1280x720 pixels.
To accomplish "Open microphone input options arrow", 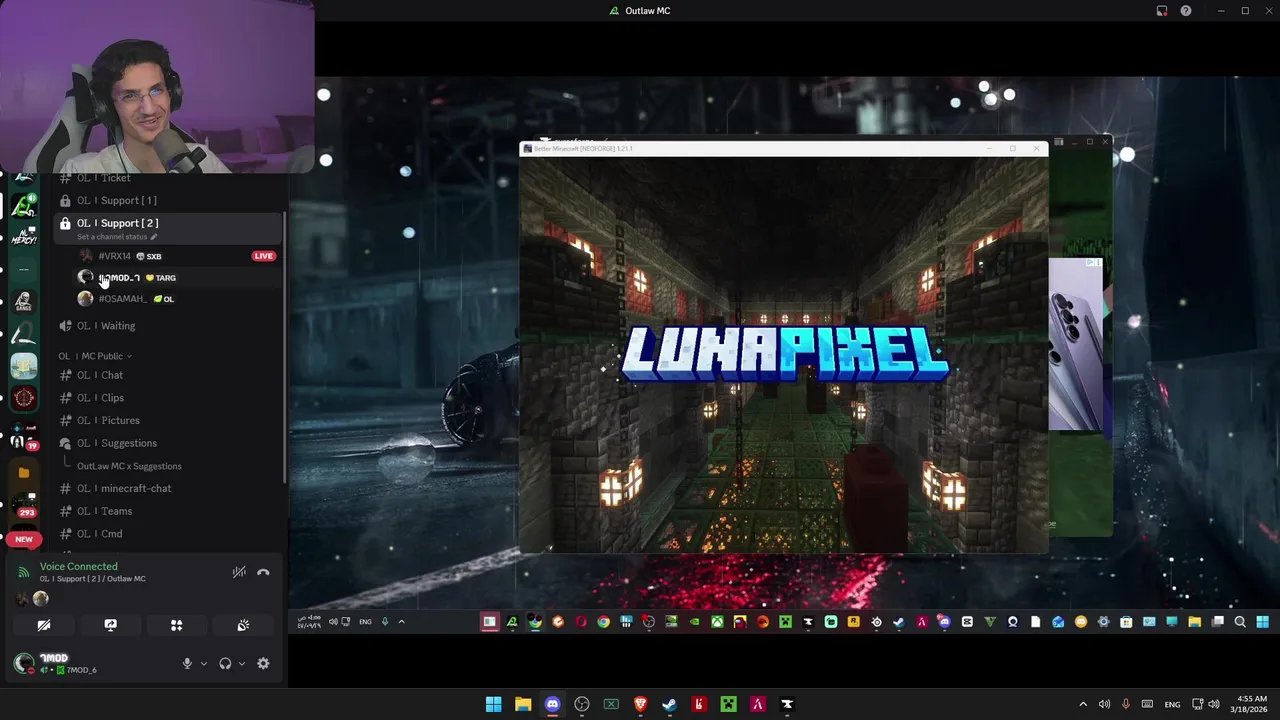I will [203, 664].
